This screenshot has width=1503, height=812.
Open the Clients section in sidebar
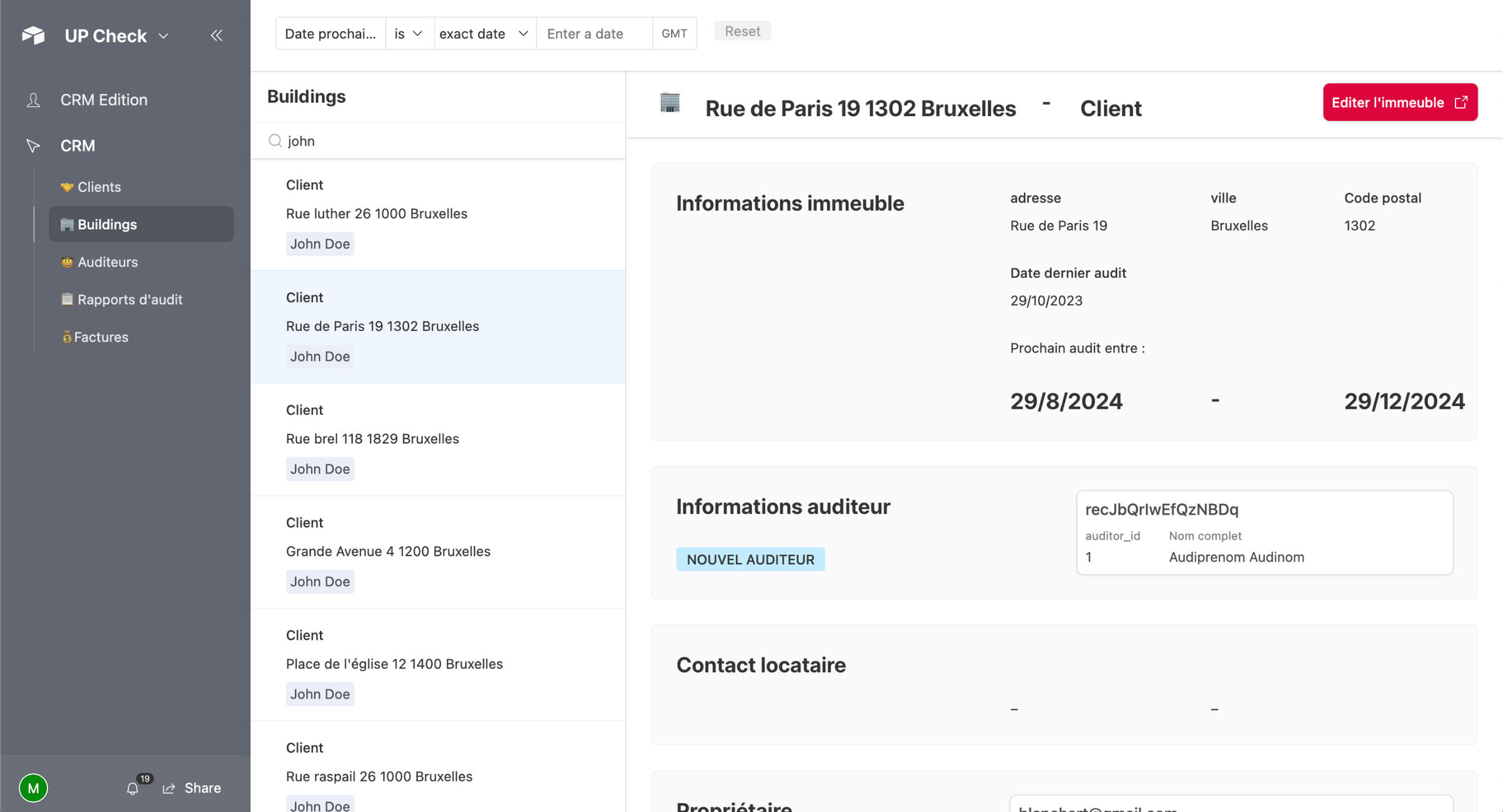coord(99,186)
